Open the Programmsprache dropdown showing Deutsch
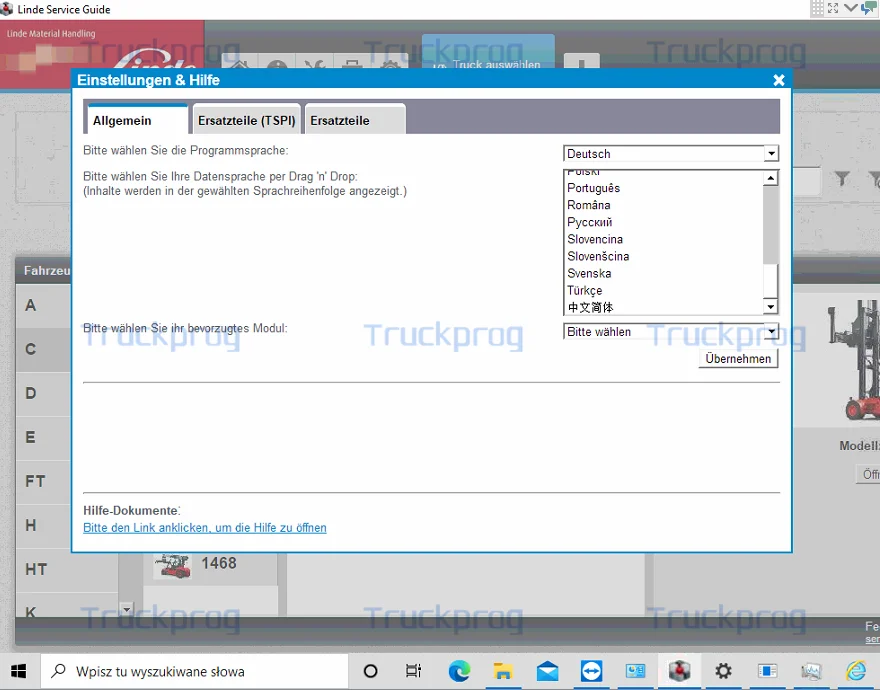 [671, 153]
